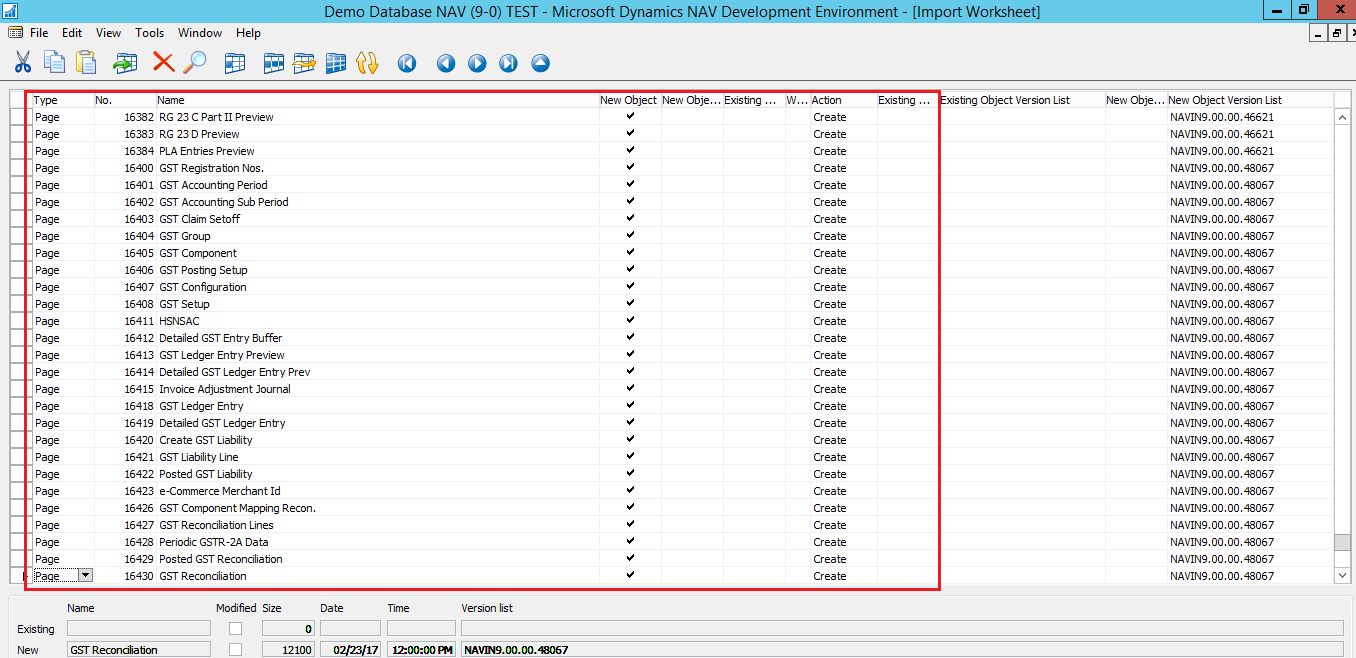Screen dimensions: 1356x658
Task: Click the No. column header
Action: click(125, 100)
